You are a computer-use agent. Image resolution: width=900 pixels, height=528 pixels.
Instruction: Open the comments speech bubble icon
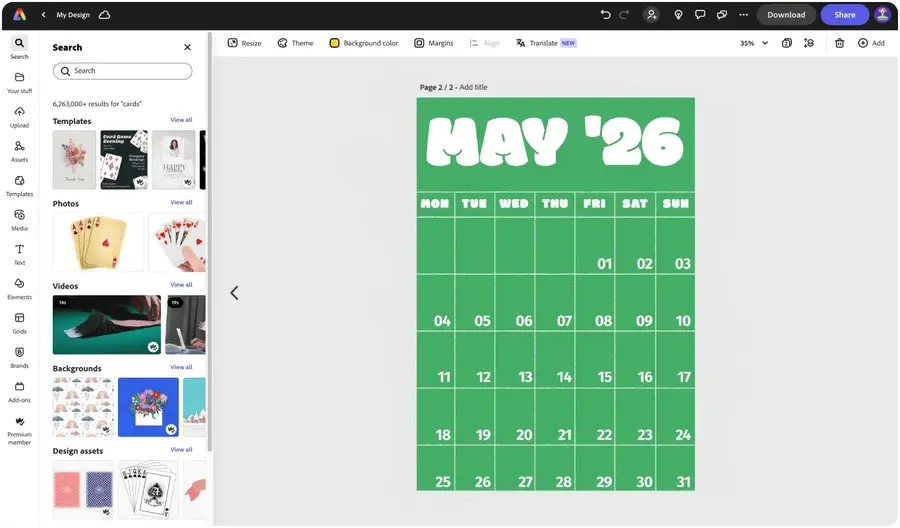(700, 15)
